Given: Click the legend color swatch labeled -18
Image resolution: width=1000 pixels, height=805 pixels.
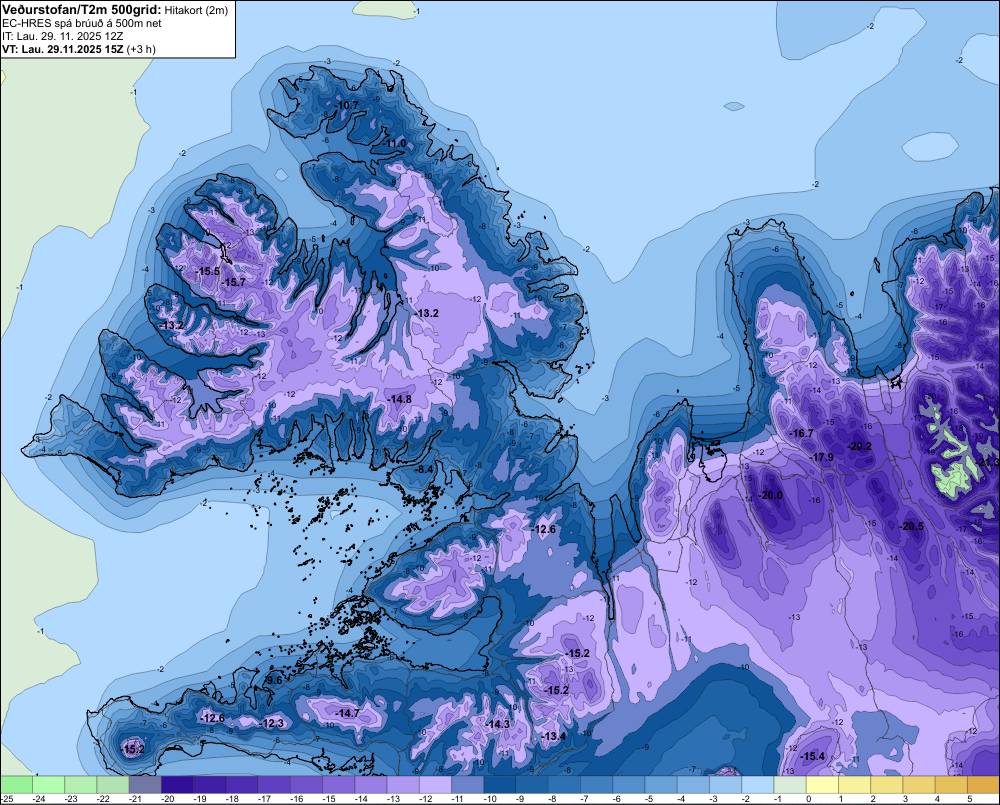Looking at the screenshot, I should coord(242,784).
